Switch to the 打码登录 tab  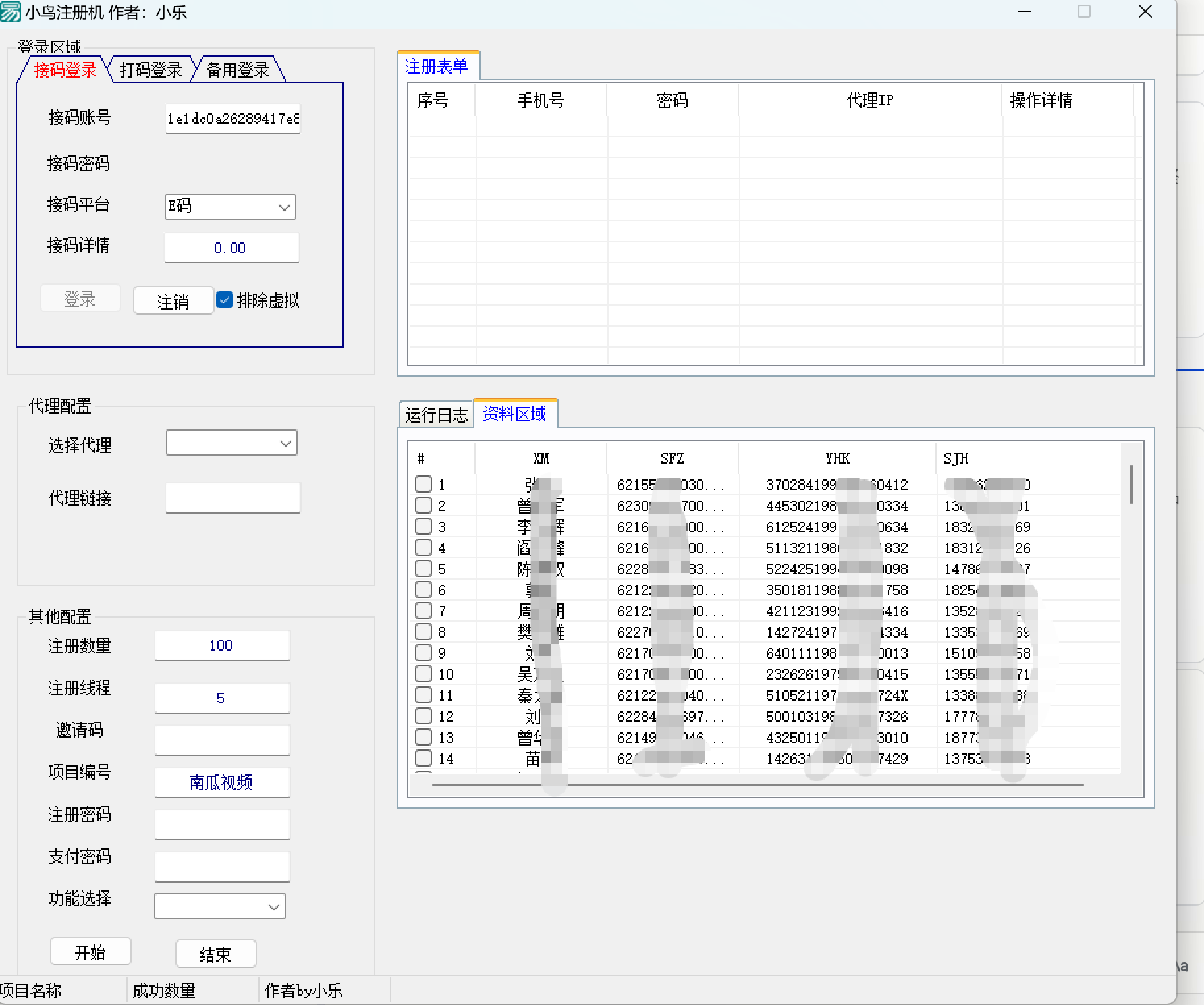(151, 70)
